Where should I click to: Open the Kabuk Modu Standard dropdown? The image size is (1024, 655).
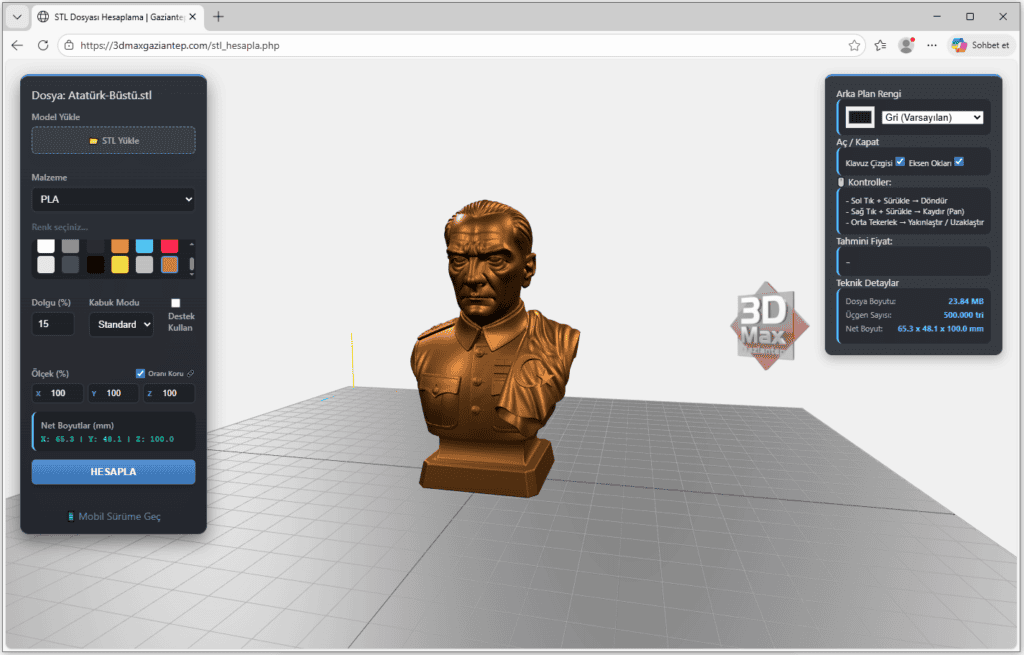click(121, 324)
